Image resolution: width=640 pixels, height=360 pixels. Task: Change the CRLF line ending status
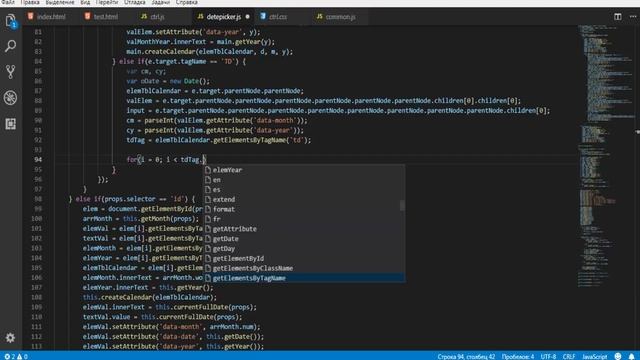pyautogui.click(x=569, y=356)
